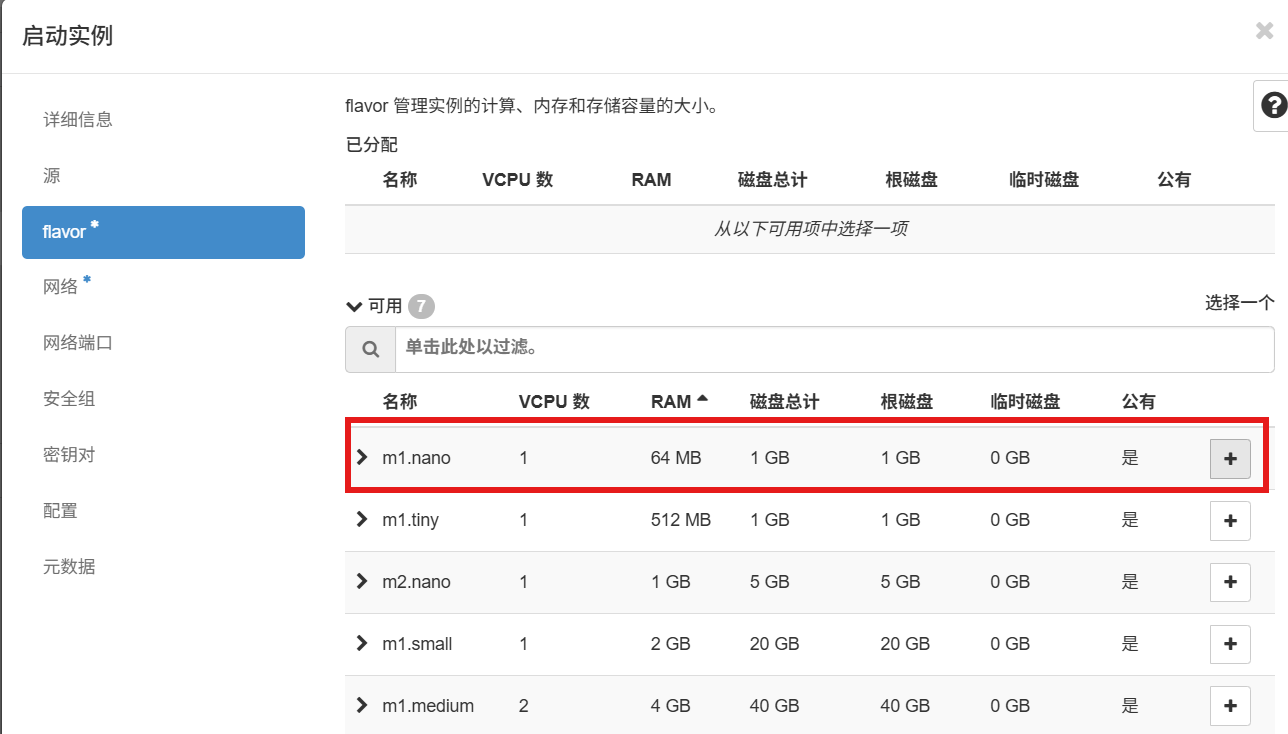Screen dimensions: 1288x734
Task: Click the 已分配 allocated heading
Action: coord(372,145)
